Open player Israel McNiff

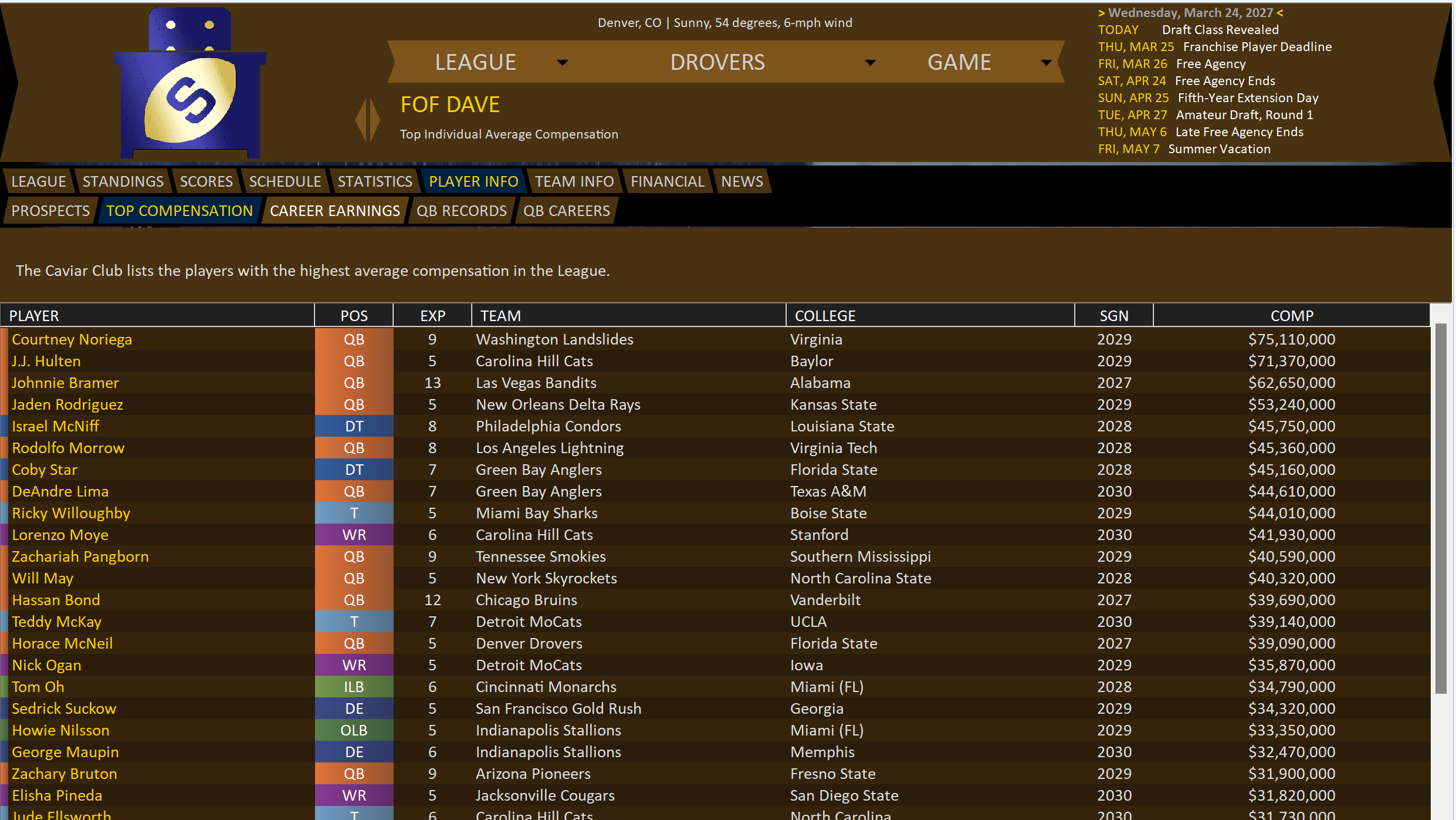point(56,426)
